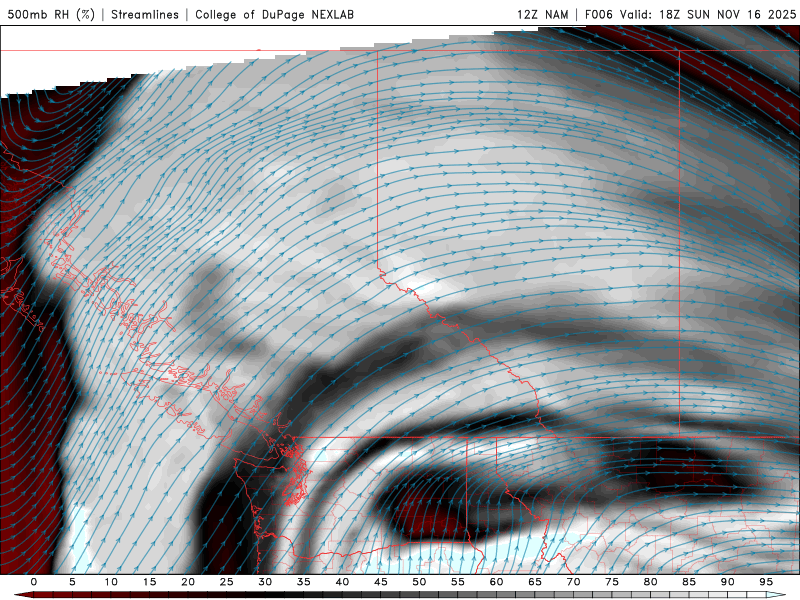
Task: Click the "60" humidity tick label
Action: pyautogui.click(x=496, y=582)
